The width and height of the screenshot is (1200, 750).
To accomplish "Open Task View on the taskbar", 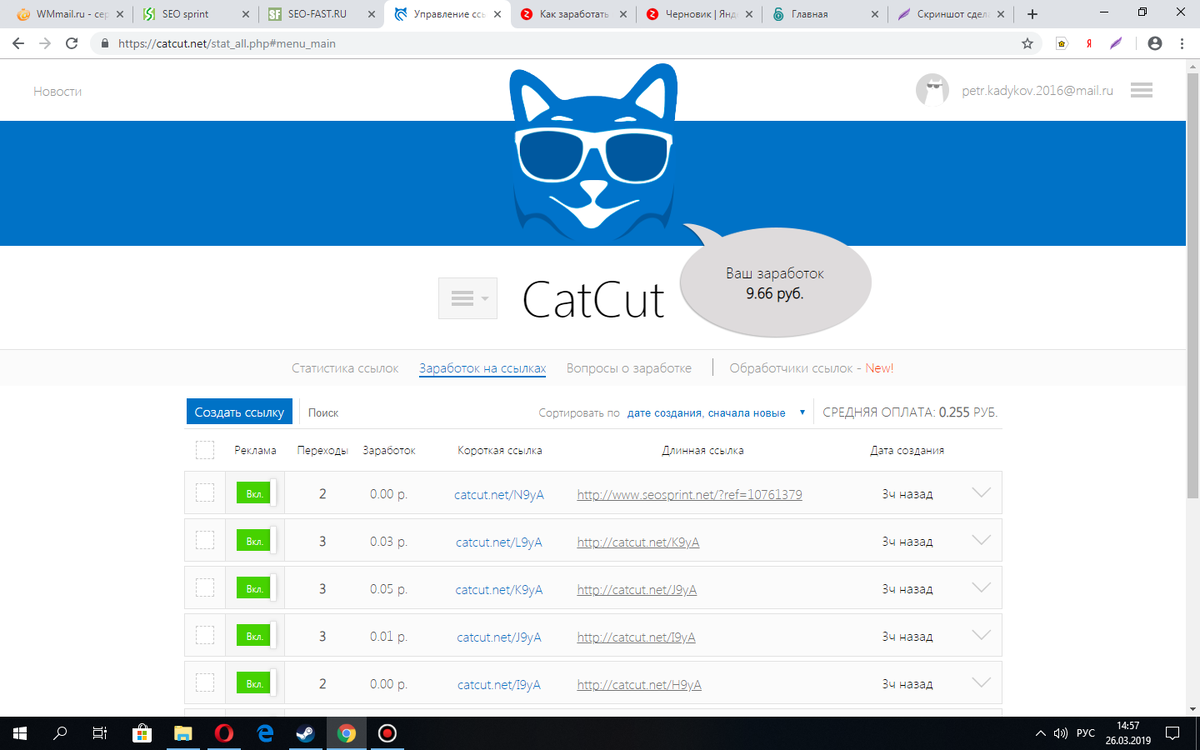I will pyautogui.click(x=100, y=733).
